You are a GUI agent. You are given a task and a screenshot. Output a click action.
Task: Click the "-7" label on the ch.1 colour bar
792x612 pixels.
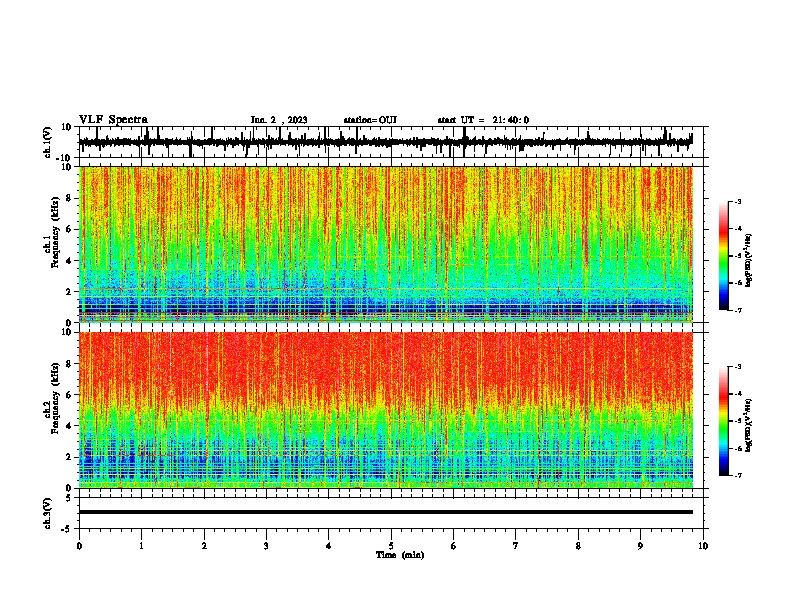click(x=737, y=310)
